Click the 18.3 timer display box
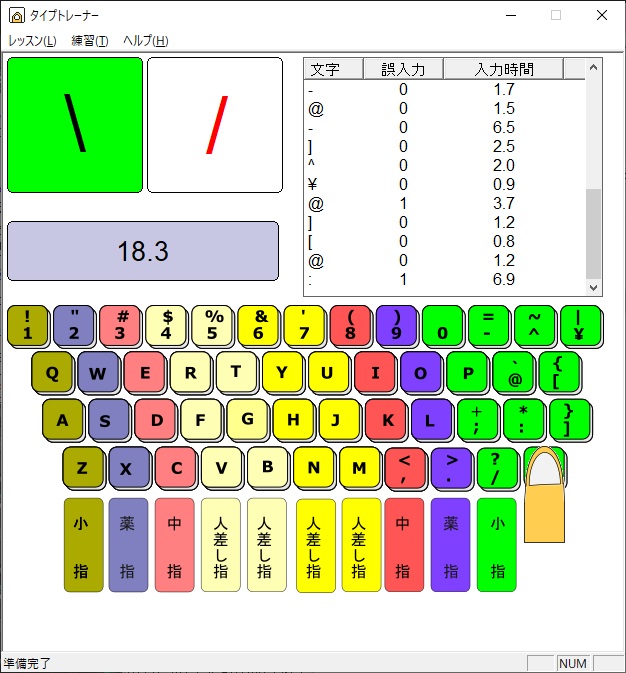Image resolution: width=626 pixels, height=673 pixels. pos(143,251)
